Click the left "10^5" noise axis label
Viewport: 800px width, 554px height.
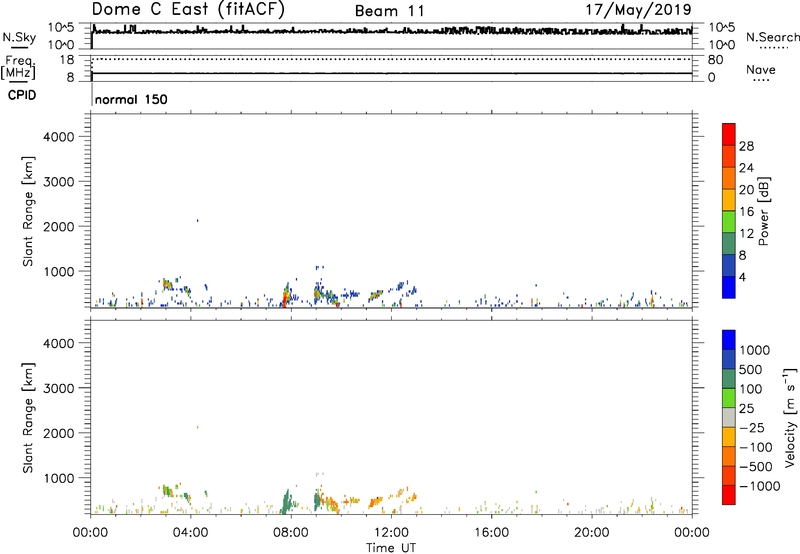61,27
